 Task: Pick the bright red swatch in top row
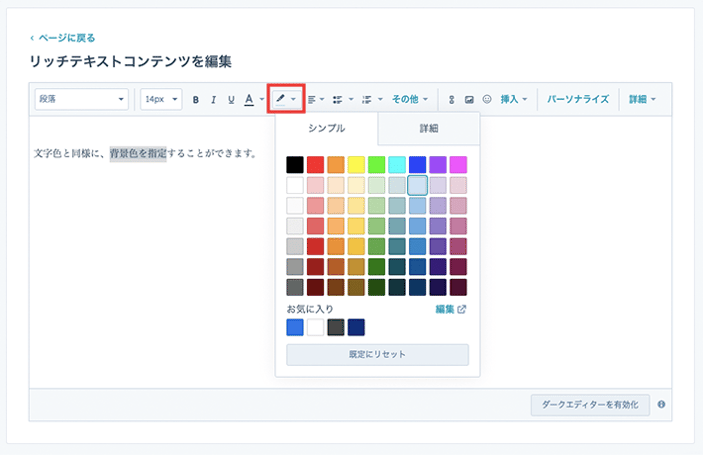pyautogui.click(x=315, y=165)
